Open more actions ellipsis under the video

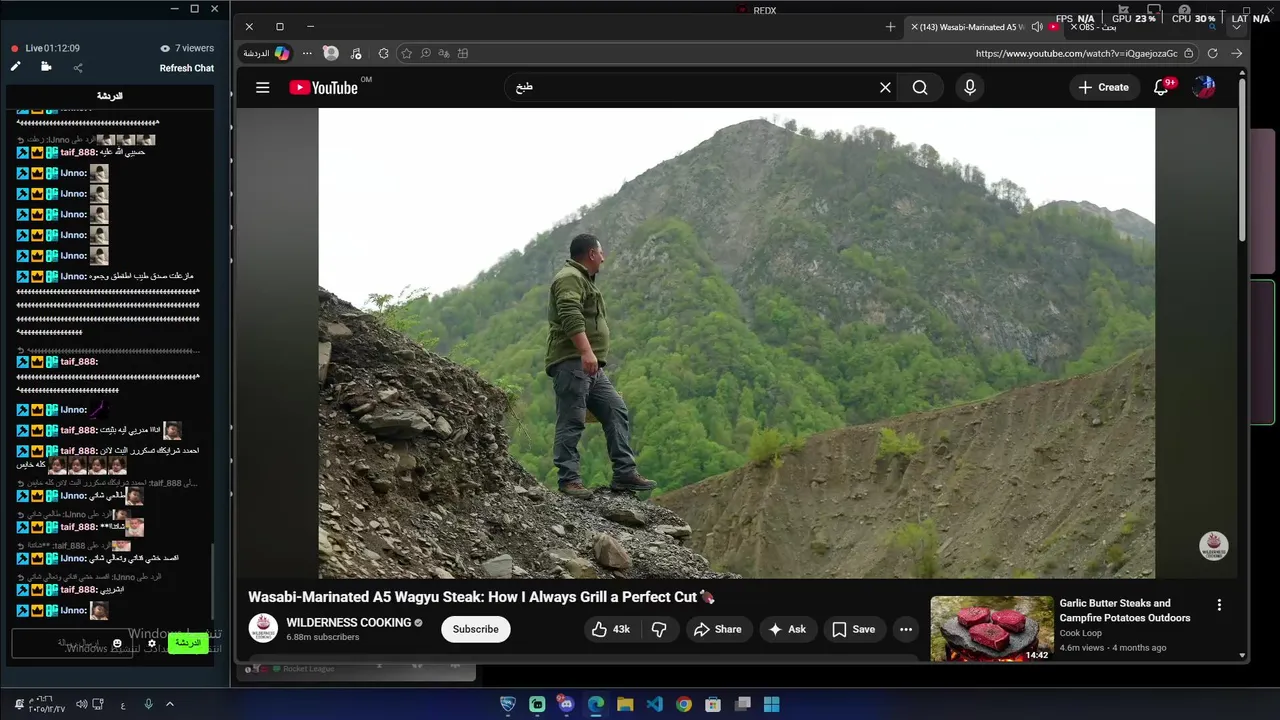click(x=906, y=629)
